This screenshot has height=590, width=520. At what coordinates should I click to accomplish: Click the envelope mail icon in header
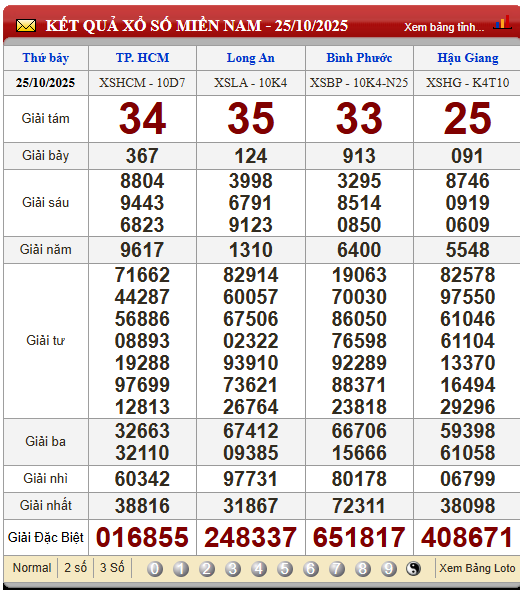[26, 26]
